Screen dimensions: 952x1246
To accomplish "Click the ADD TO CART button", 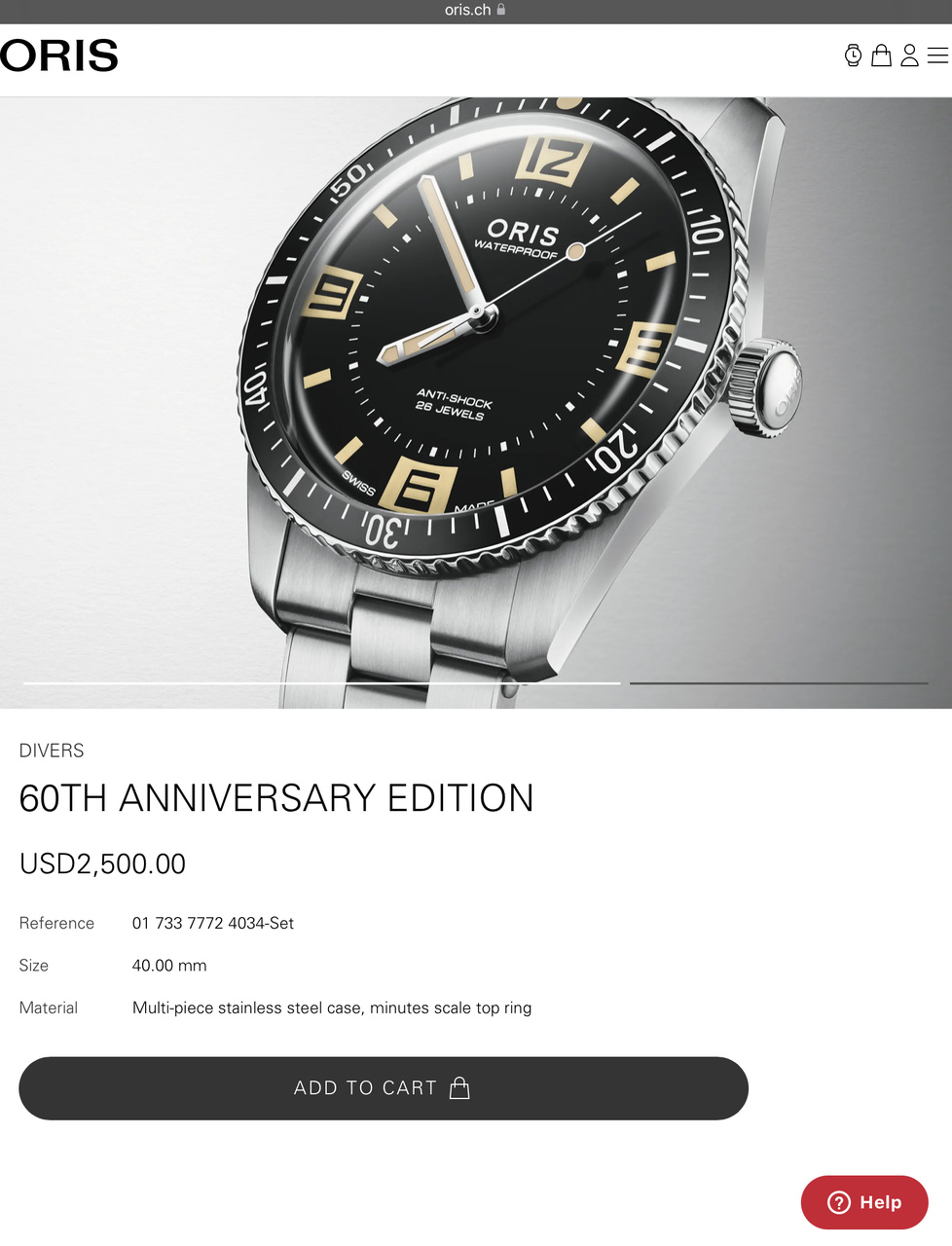I will tap(384, 1088).
